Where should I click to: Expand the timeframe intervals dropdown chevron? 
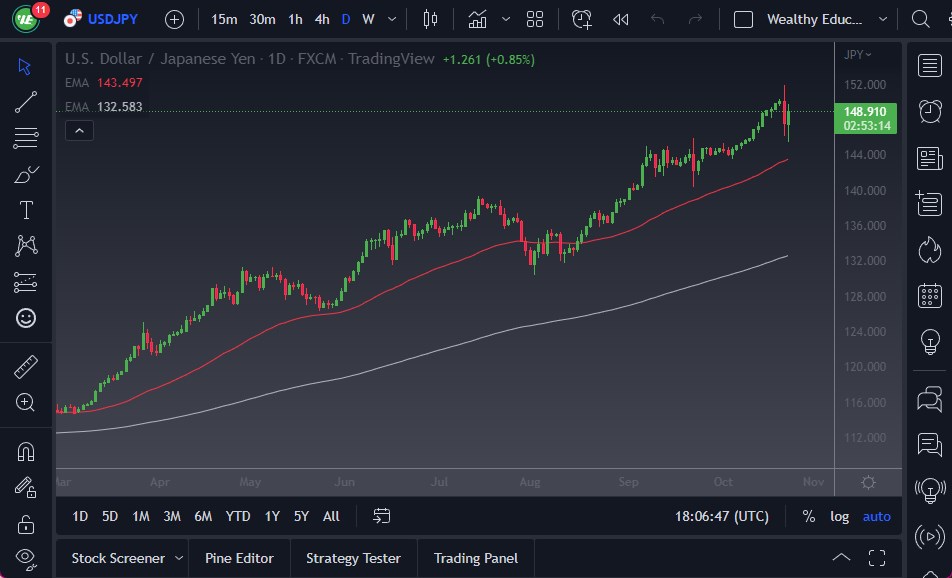(392, 19)
